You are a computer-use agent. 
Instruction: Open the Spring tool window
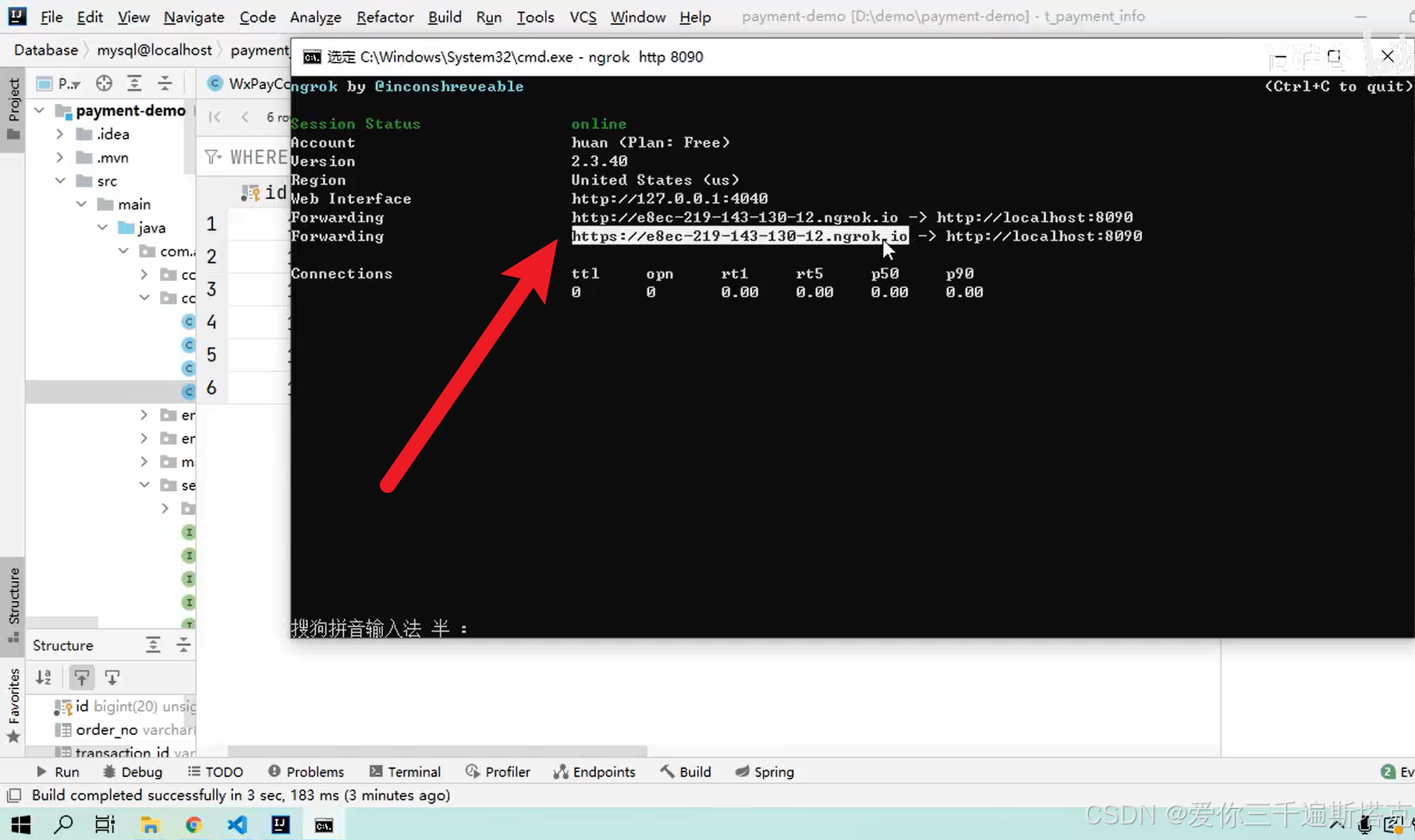pyautogui.click(x=764, y=772)
